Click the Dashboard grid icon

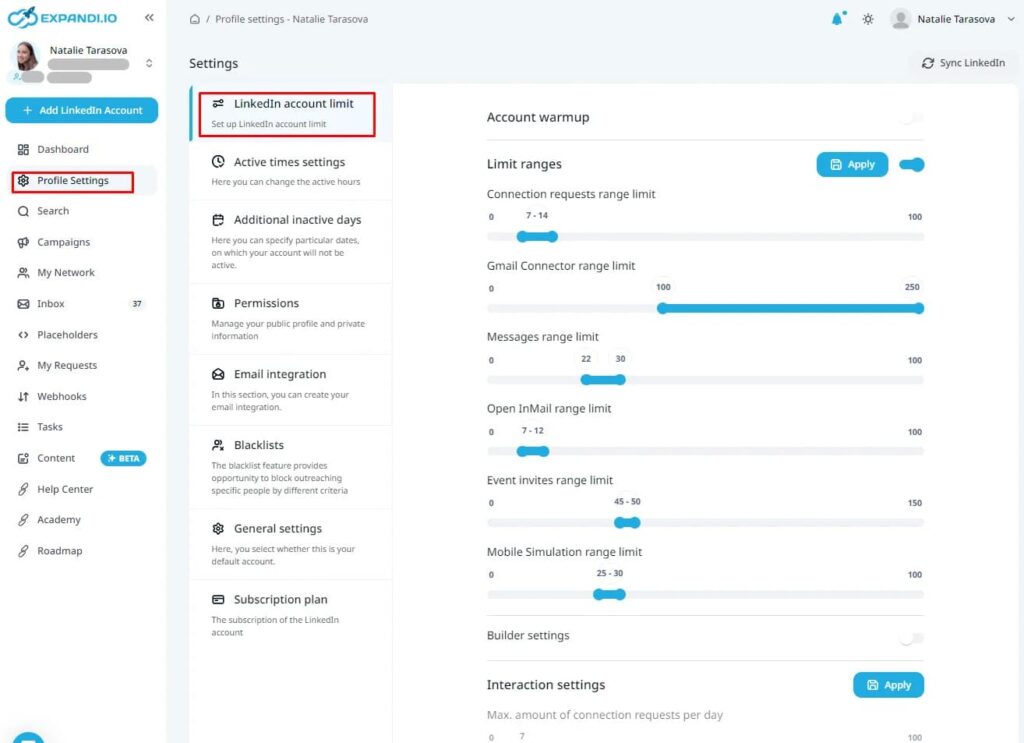[24, 150]
